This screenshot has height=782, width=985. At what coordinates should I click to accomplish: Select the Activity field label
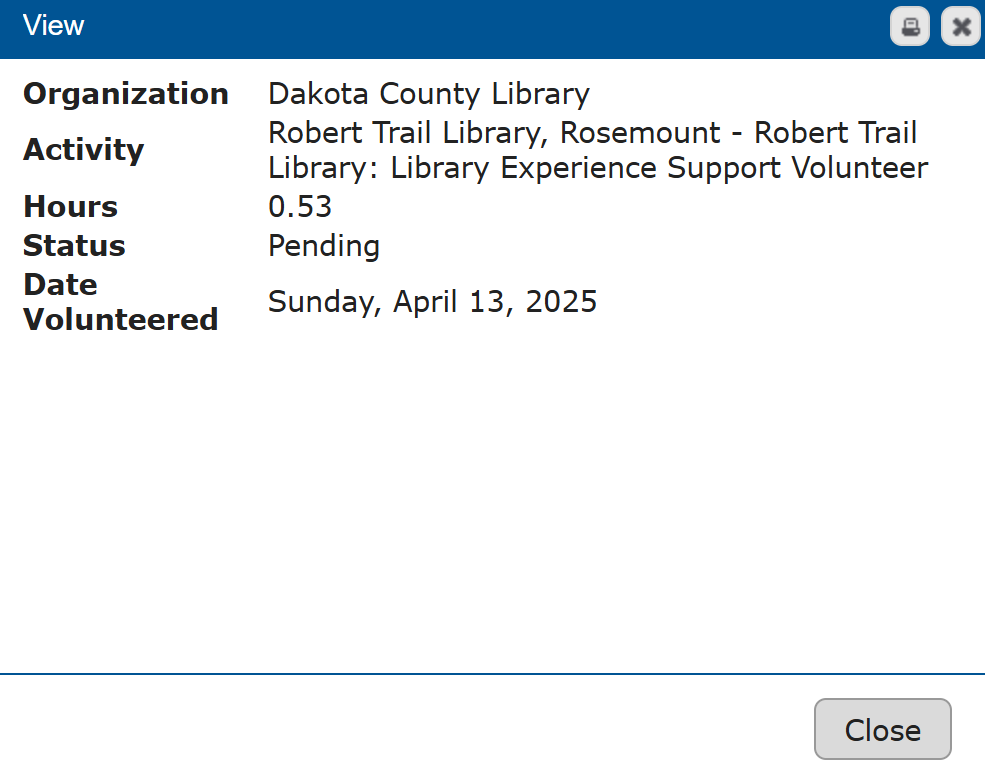click(84, 150)
